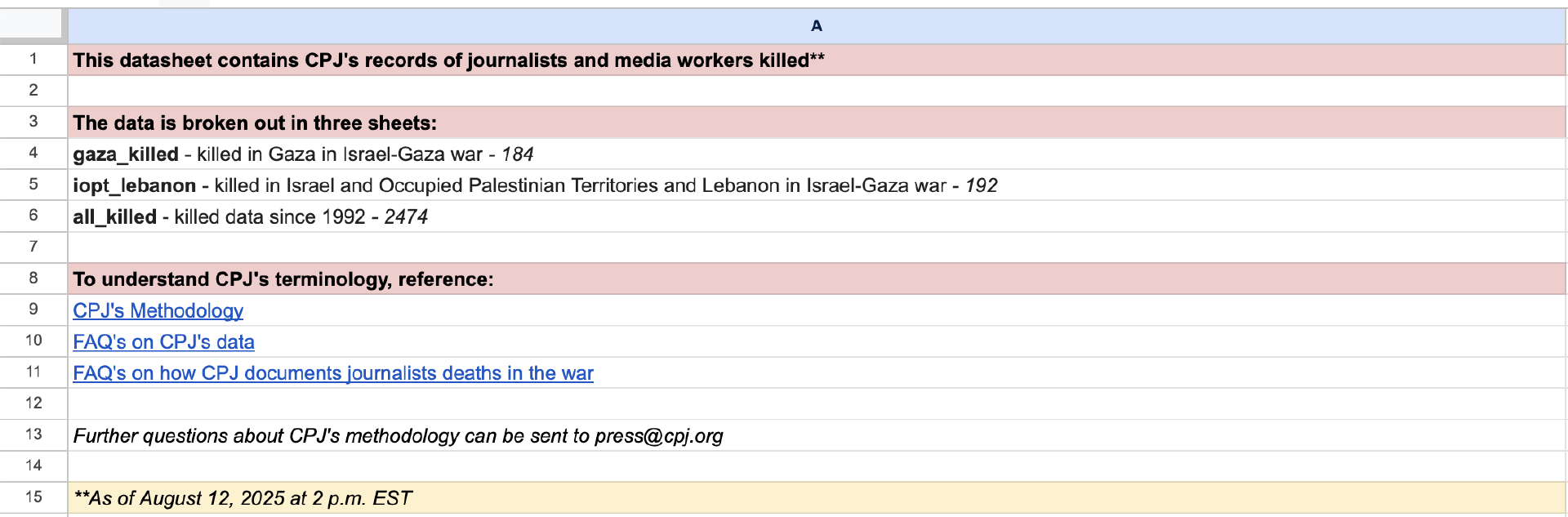1568x517 pixels.
Task: Select row 8 header
Action: point(33,278)
